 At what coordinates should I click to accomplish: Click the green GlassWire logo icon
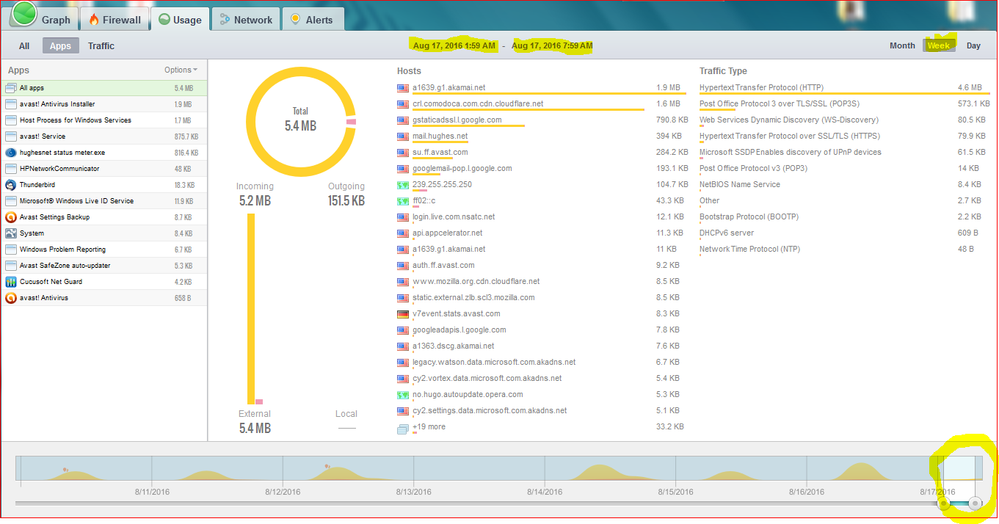point(24,15)
